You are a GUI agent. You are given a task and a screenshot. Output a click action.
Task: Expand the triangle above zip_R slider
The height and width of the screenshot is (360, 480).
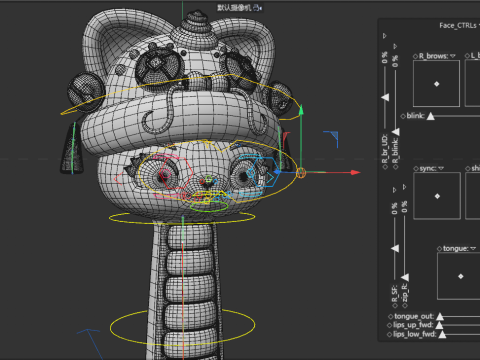click(404, 187)
